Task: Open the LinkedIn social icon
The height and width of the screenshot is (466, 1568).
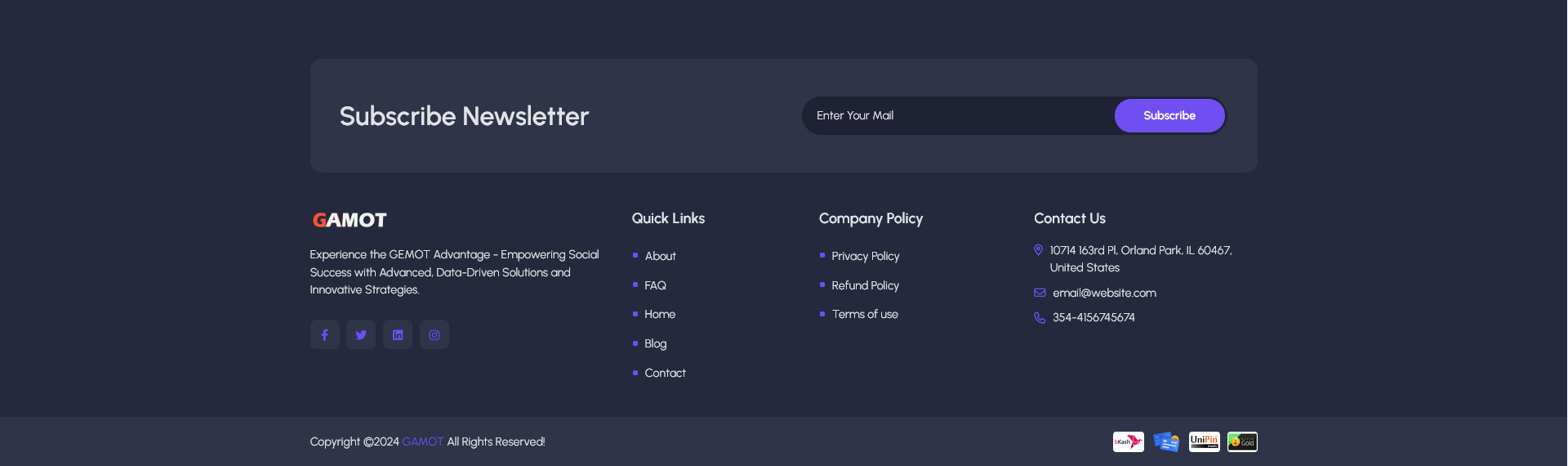Action: click(398, 334)
